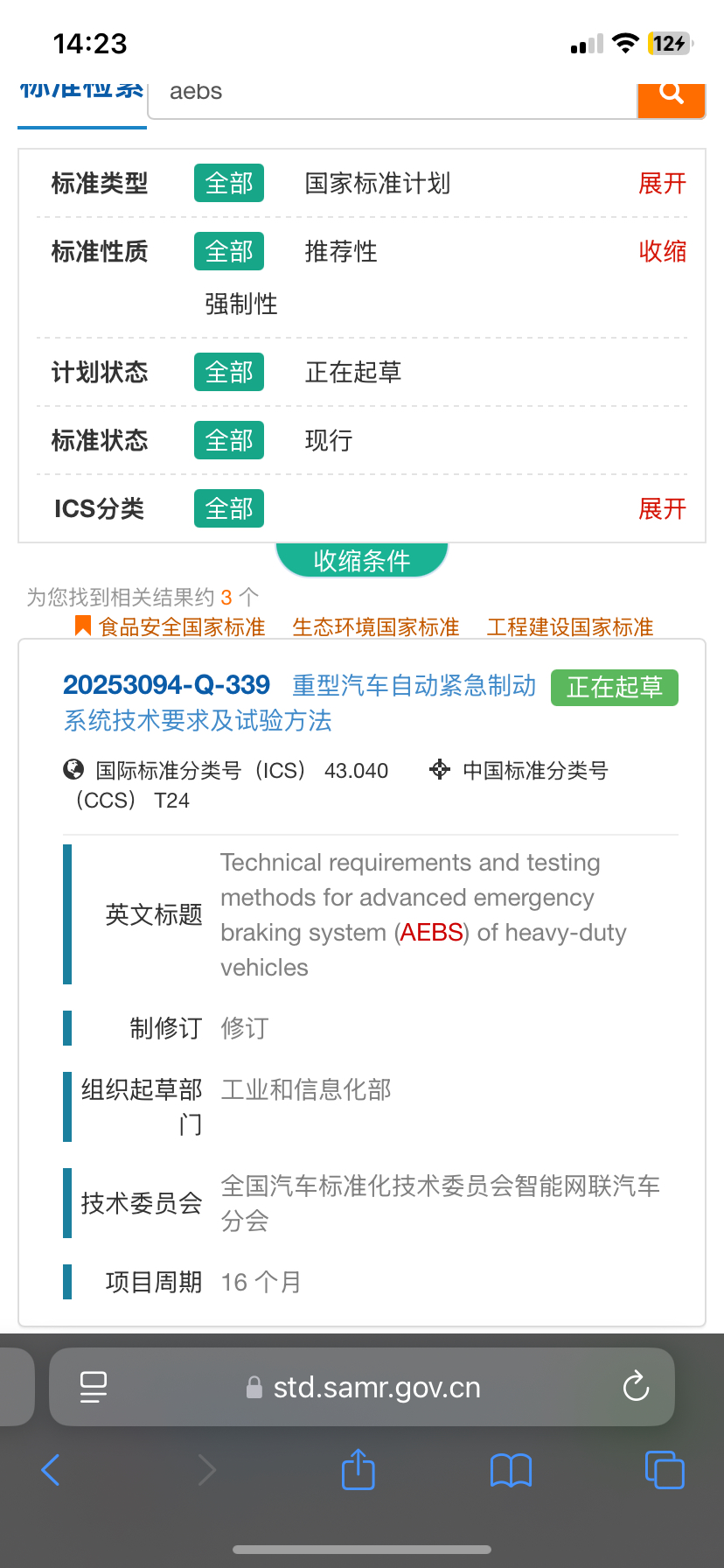Viewport: 724px width, 1568px height.
Task: Select 国家标准计划 standard type filter
Action: click(x=378, y=184)
